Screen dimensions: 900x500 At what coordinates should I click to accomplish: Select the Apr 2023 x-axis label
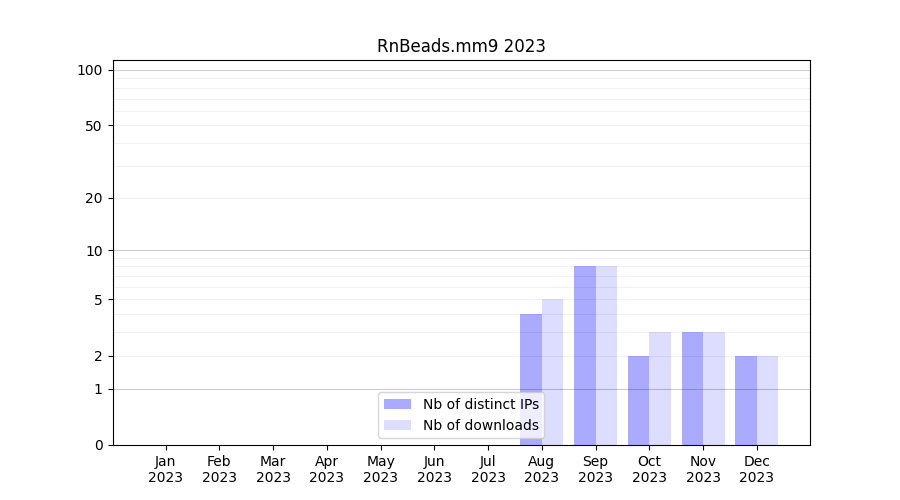[327, 469]
